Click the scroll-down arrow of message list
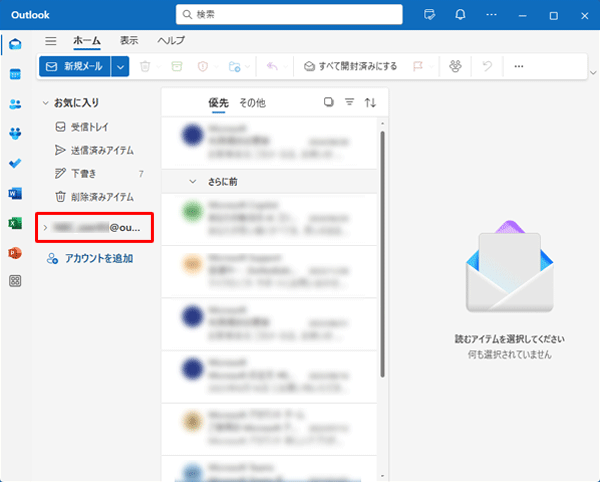Viewport: 600px width, 482px height. pyautogui.click(x=382, y=476)
